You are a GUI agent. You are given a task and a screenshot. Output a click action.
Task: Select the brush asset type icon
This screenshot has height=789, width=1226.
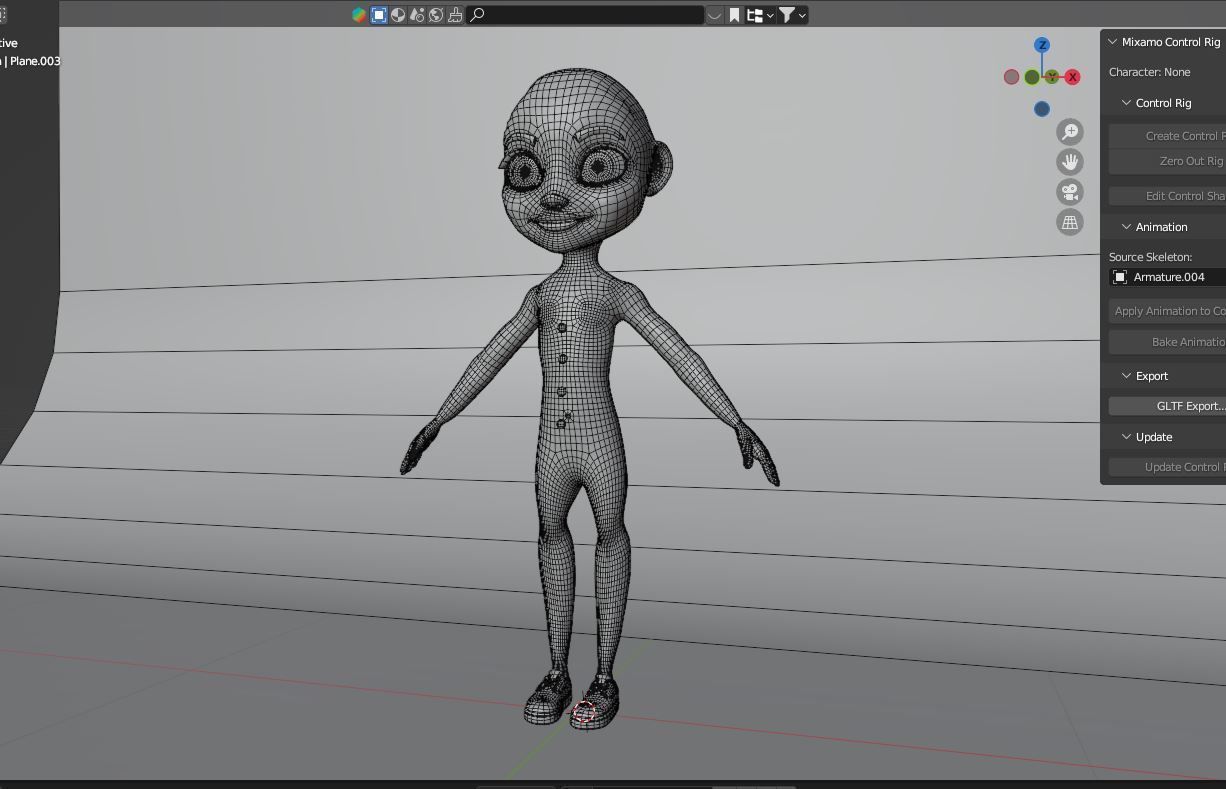[x=455, y=15]
